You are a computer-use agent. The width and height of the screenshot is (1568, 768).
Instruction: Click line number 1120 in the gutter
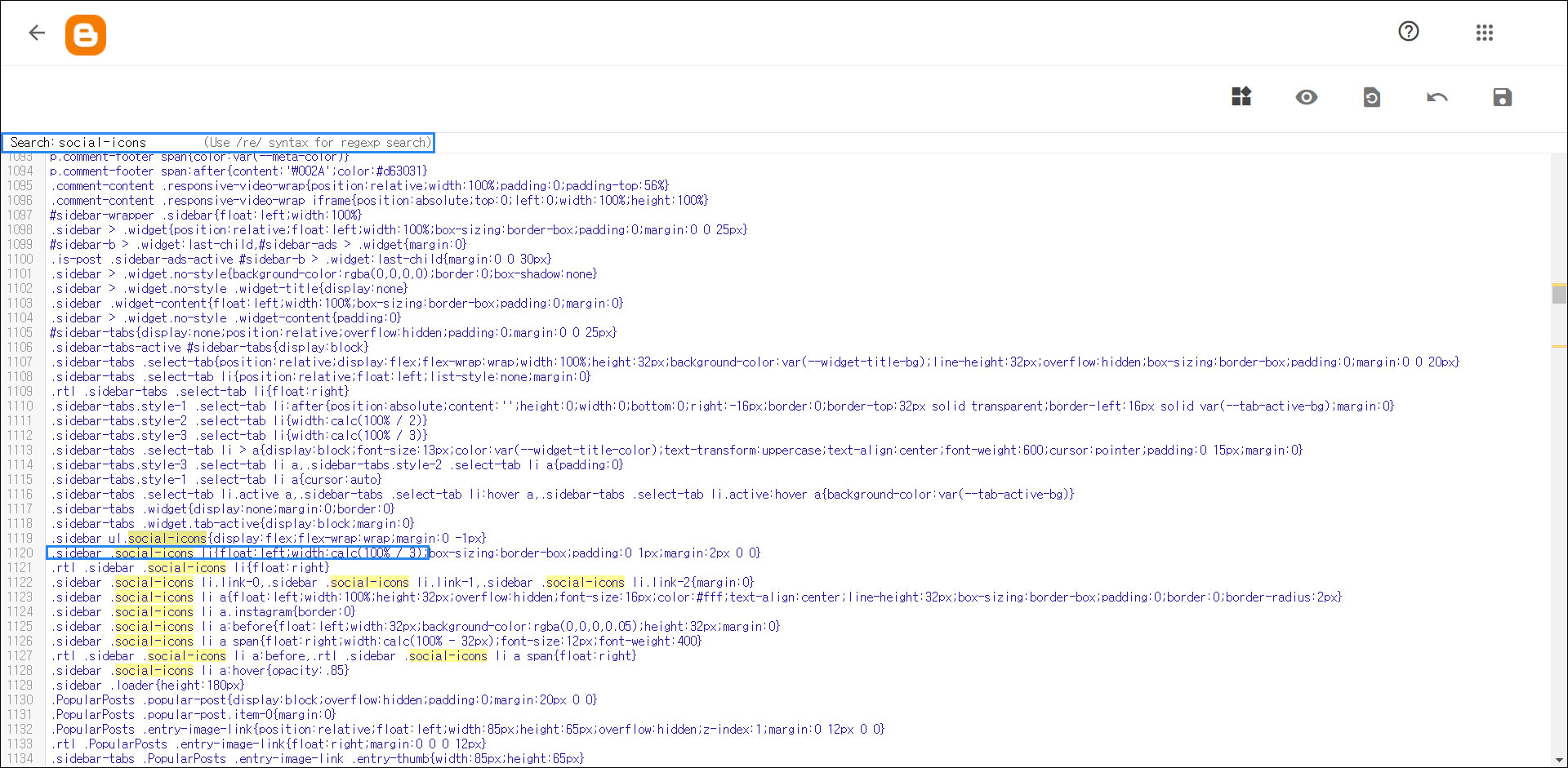click(x=20, y=553)
